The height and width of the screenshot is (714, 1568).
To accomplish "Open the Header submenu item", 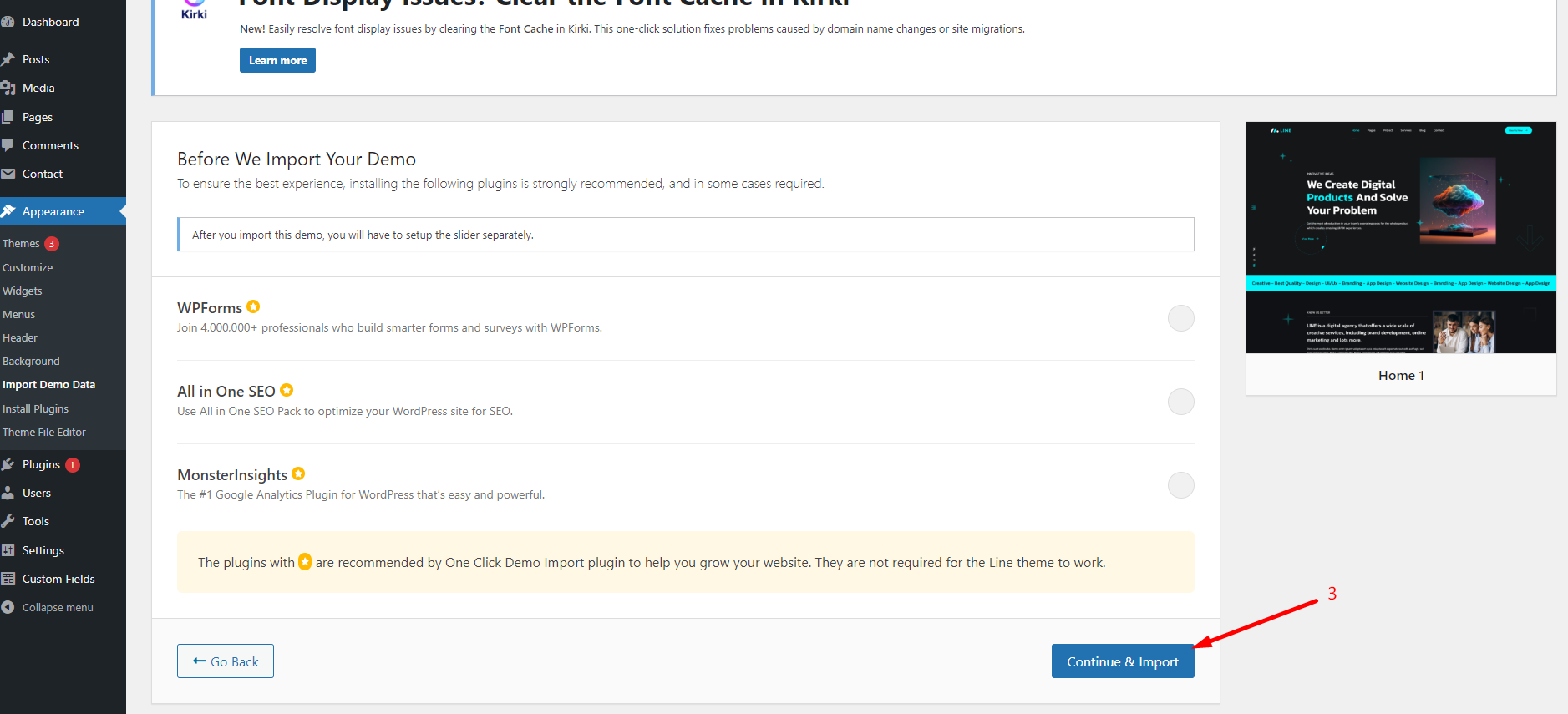I will coord(20,337).
